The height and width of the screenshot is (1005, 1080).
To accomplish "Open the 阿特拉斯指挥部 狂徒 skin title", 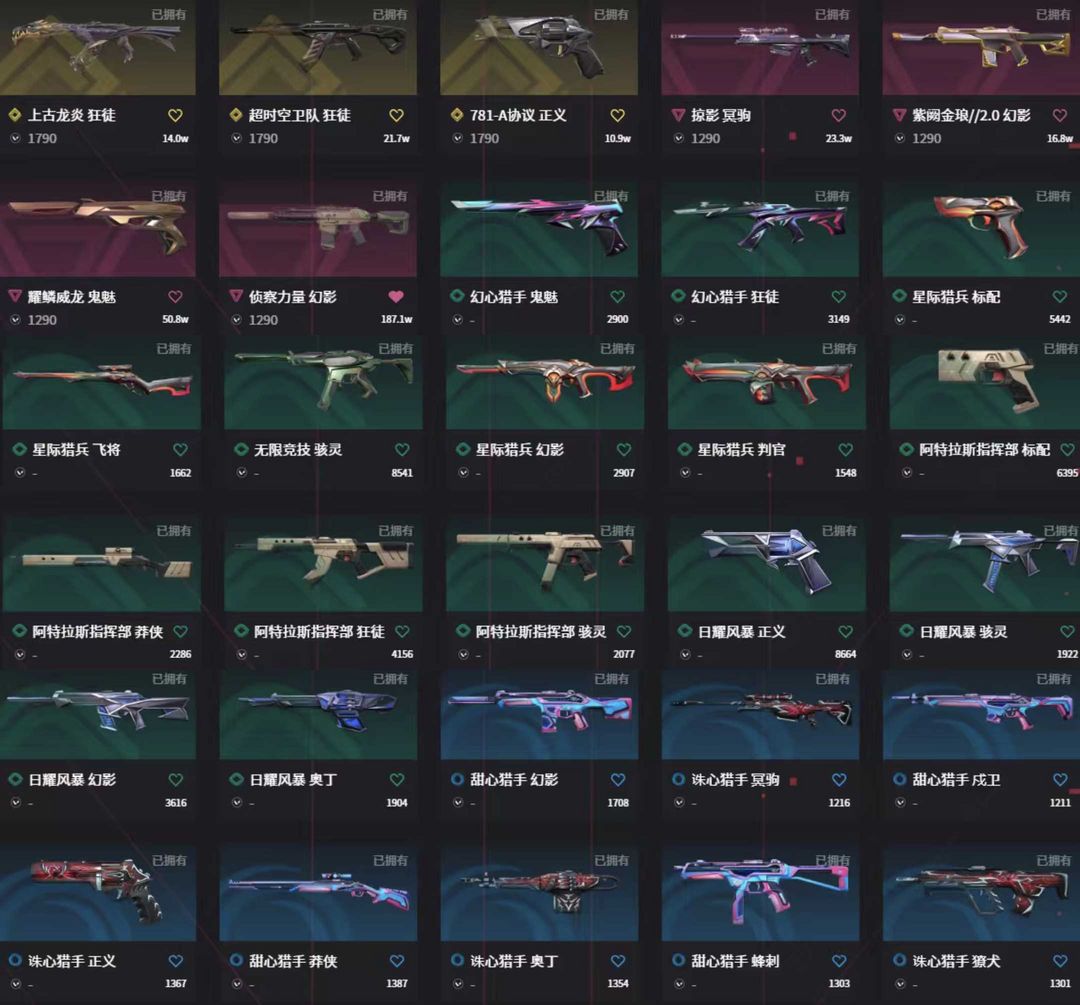I will 319,632.
